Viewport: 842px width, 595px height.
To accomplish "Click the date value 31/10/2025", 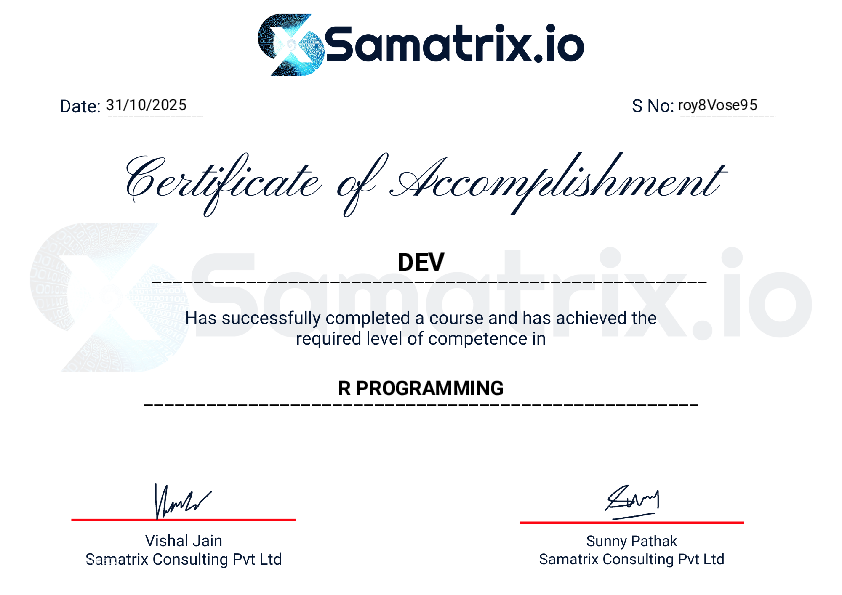I will pyautogui.click(x=147, y=105).
